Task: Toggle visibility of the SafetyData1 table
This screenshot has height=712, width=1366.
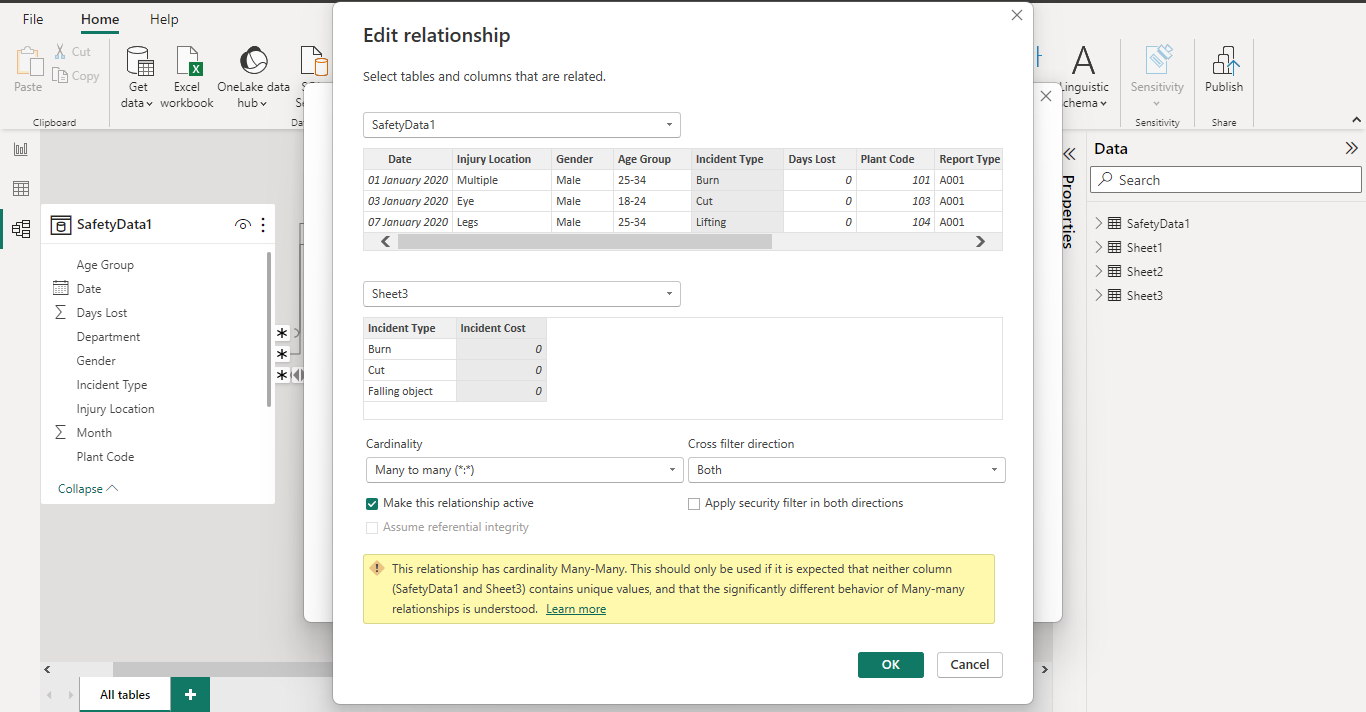Action: pyautogui.click(x=242, y=224)
